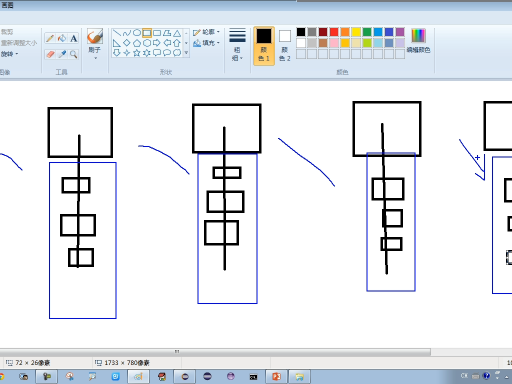Image resolution: width=512 pixels, height=384 pixels.
Task: Select the Pencil tool
Action: click(50, 38)
